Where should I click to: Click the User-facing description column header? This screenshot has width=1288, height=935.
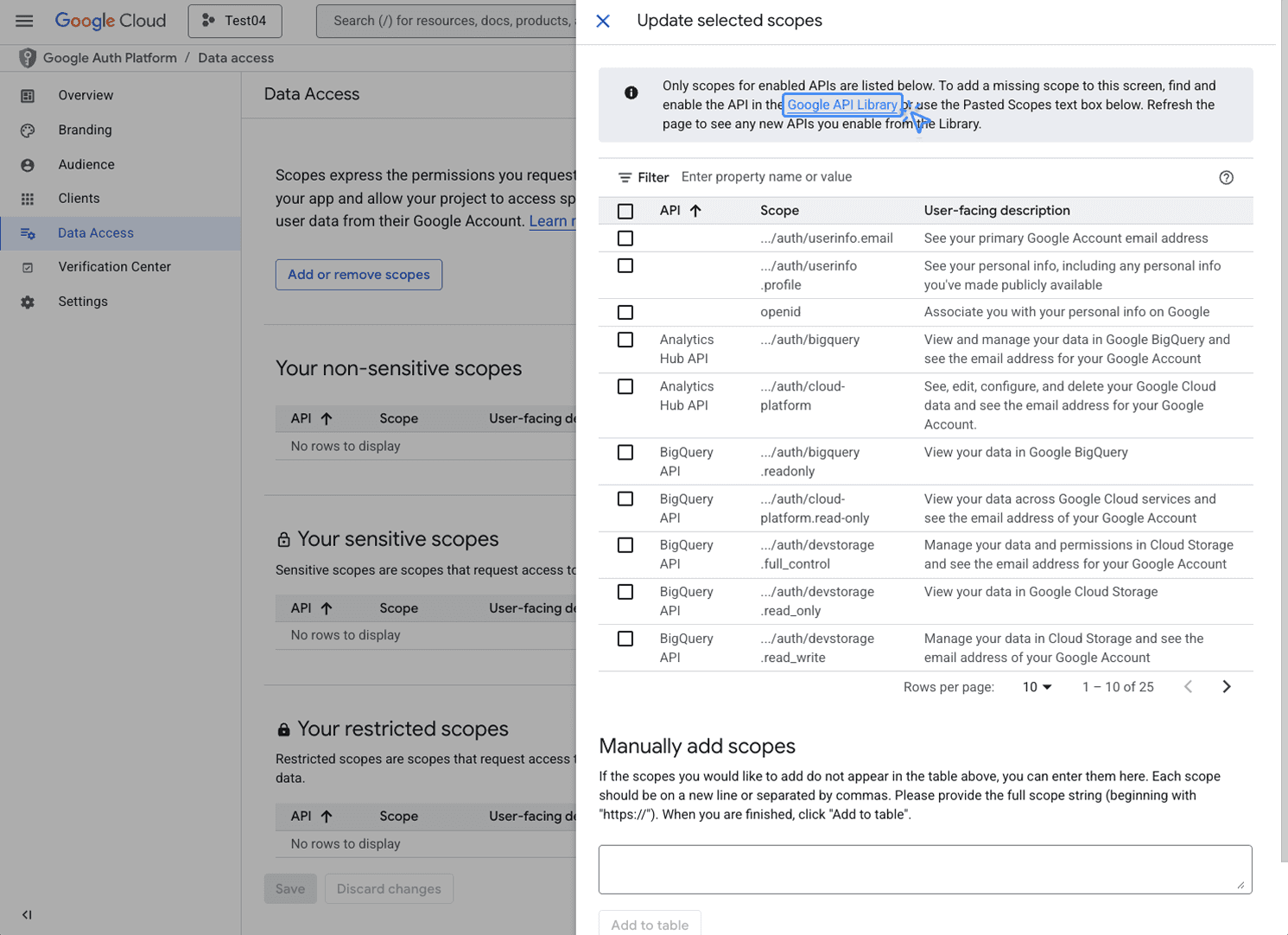coord(997,211)
